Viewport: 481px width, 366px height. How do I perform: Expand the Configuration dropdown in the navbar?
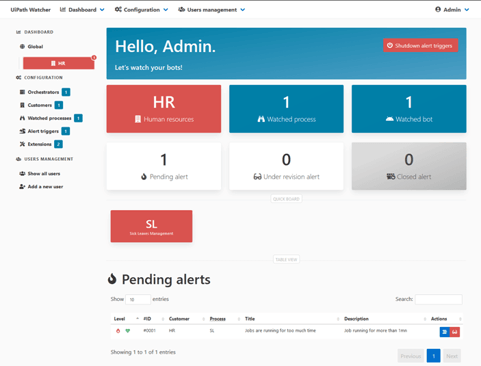[141, 10]
